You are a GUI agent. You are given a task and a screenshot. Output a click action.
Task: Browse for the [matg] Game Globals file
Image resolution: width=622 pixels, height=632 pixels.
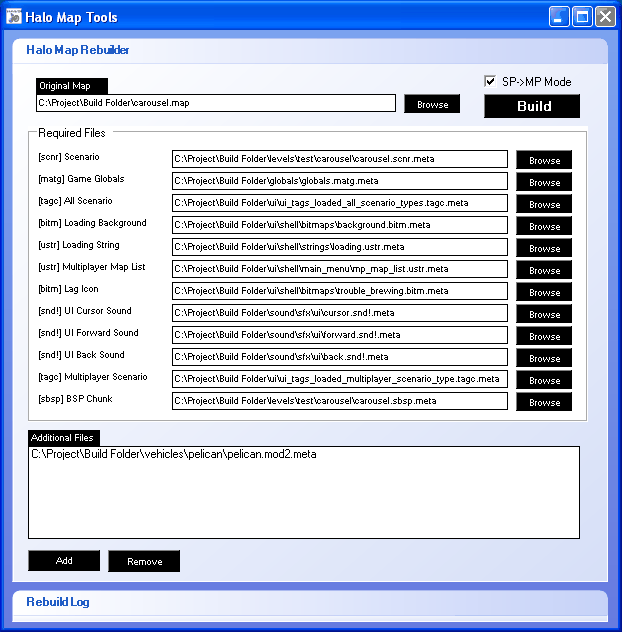point(544,182)
